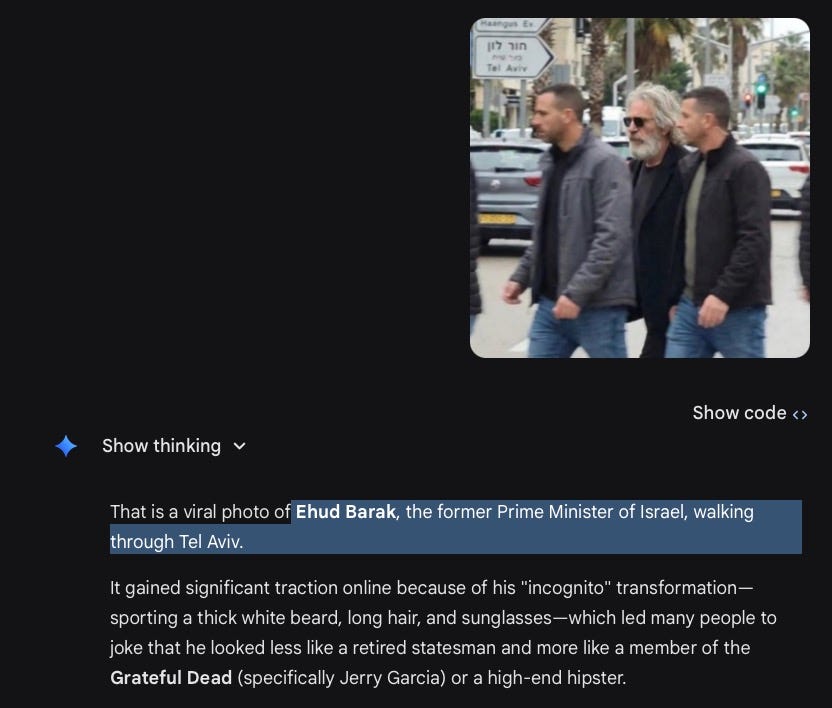This screenshot has height=708, width=832.
Task: Open the Show thinking label
Action: (x=161, y=446)
